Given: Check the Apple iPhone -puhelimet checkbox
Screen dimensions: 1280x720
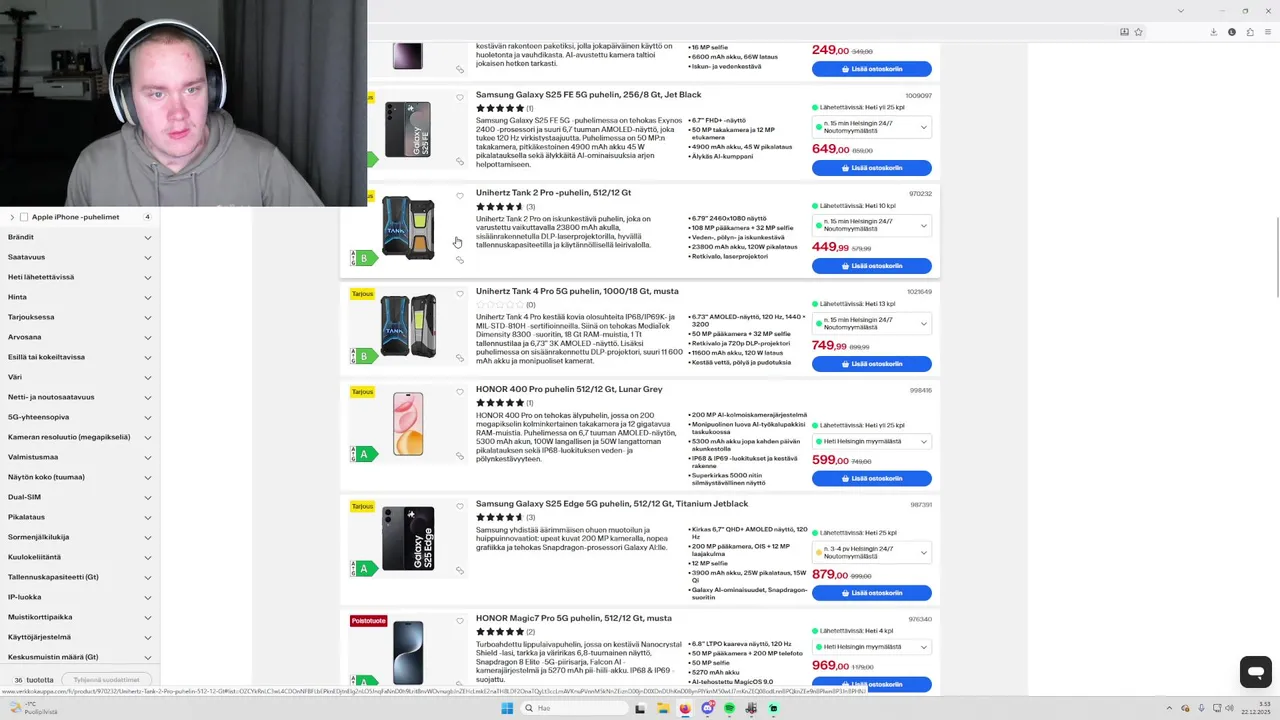Looking at the screenshot, I should pos(24,217).
